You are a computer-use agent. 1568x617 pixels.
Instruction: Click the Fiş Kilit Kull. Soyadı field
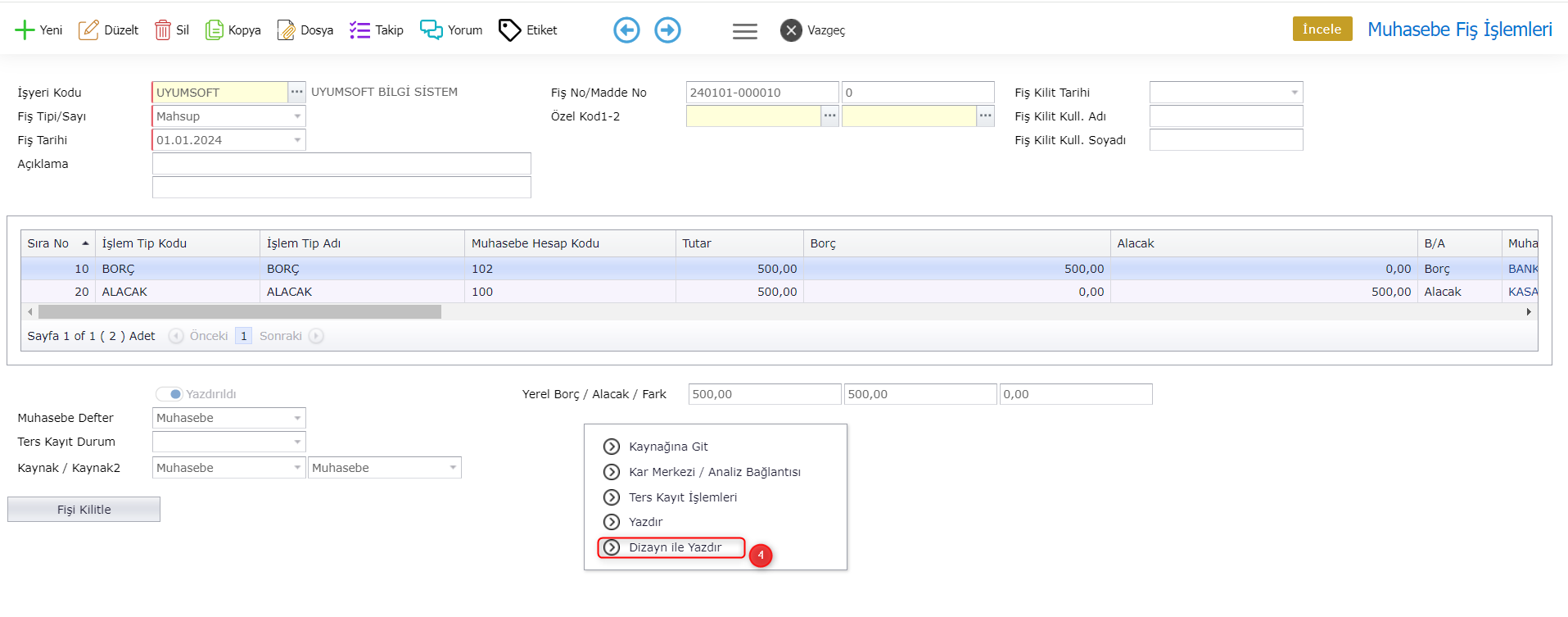(x=1226, y=140)
